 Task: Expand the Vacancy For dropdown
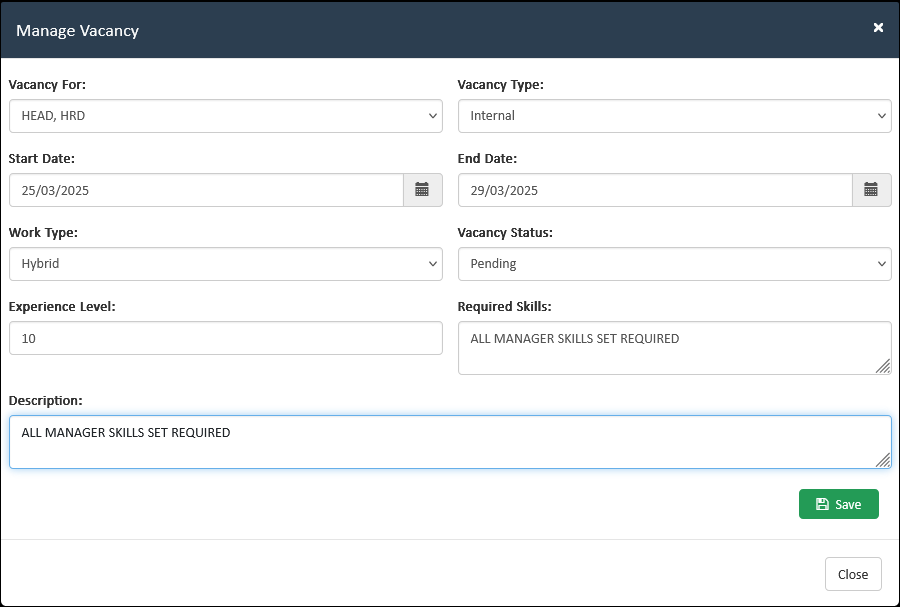coord(225,116)
